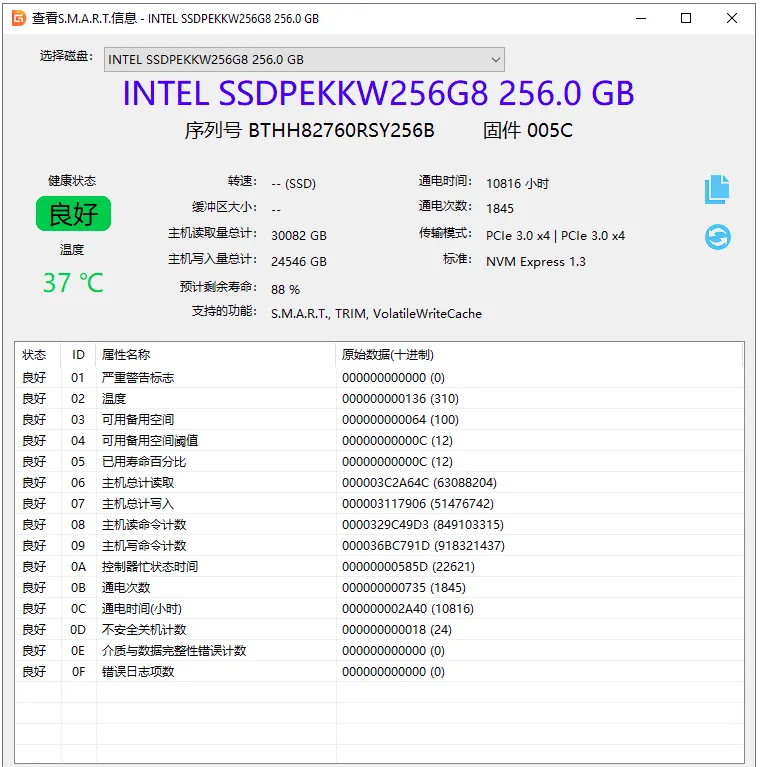Click the ID column header
Screen dimensions: 760x767
78,355
